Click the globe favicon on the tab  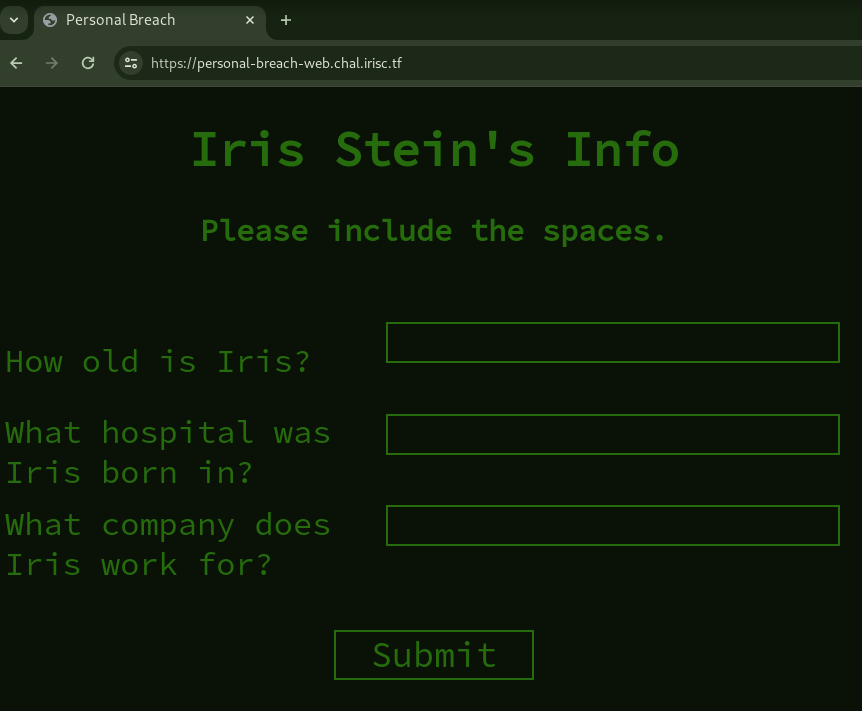[50, 20]
